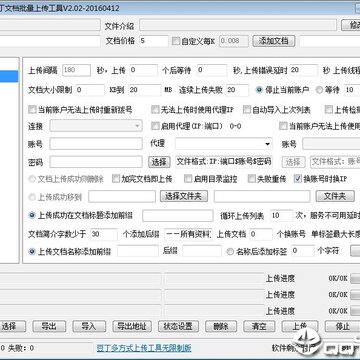
Task: Click 选择 button beside the 密码 field
Action: pyautogui.click(x=159, y=162)
